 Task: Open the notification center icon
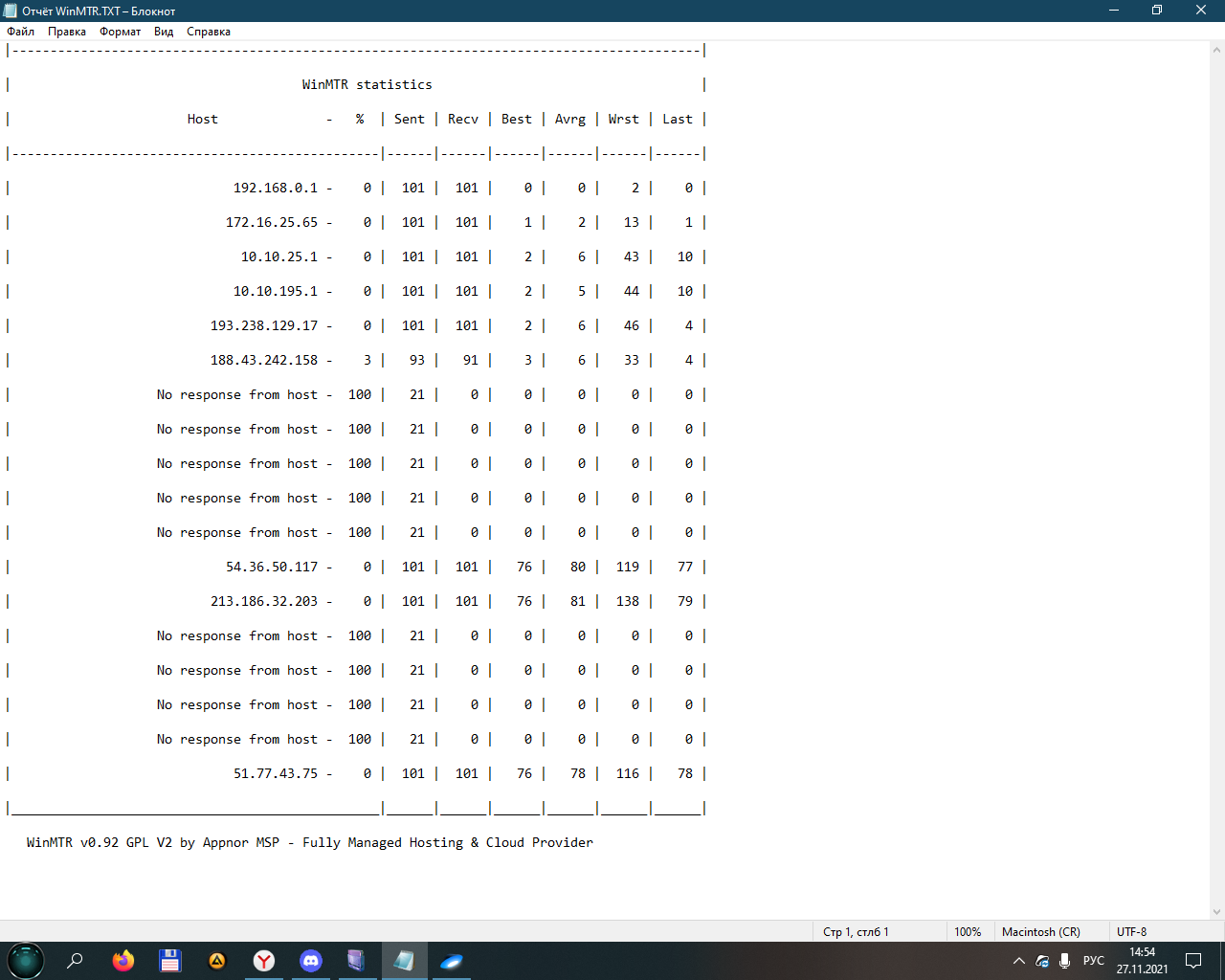[x=1193, y=961]
